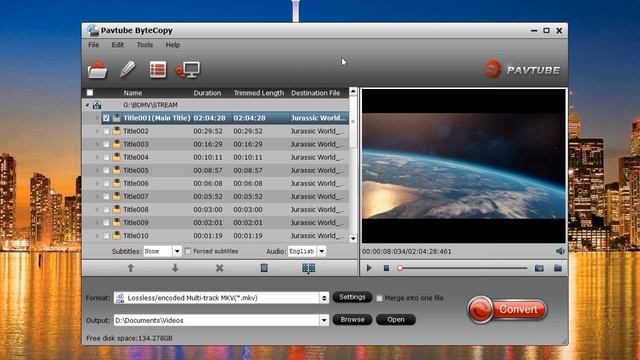Check the Title003 checkbox

[106, 144]
